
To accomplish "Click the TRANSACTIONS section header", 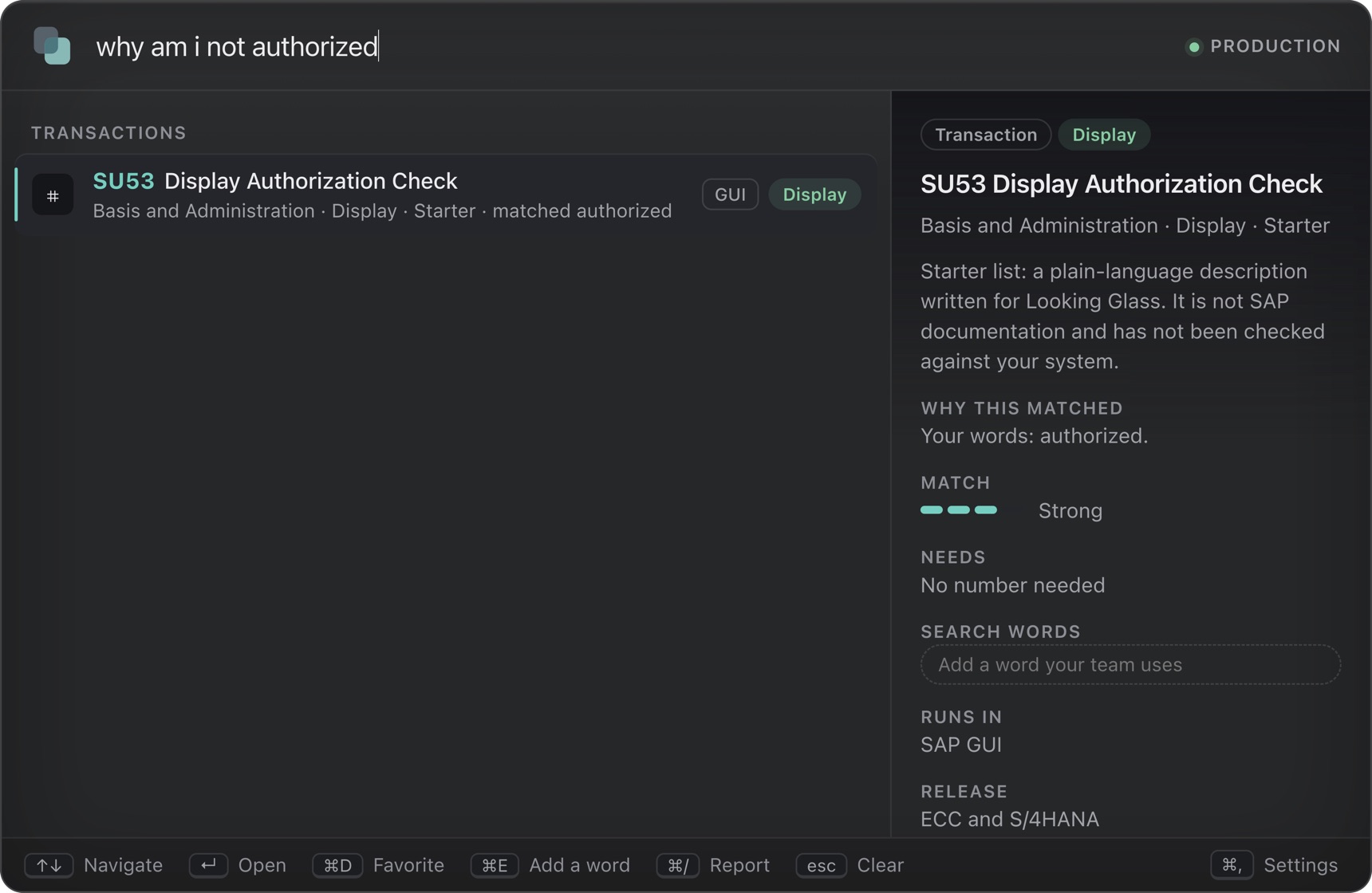I will [108, 133].
